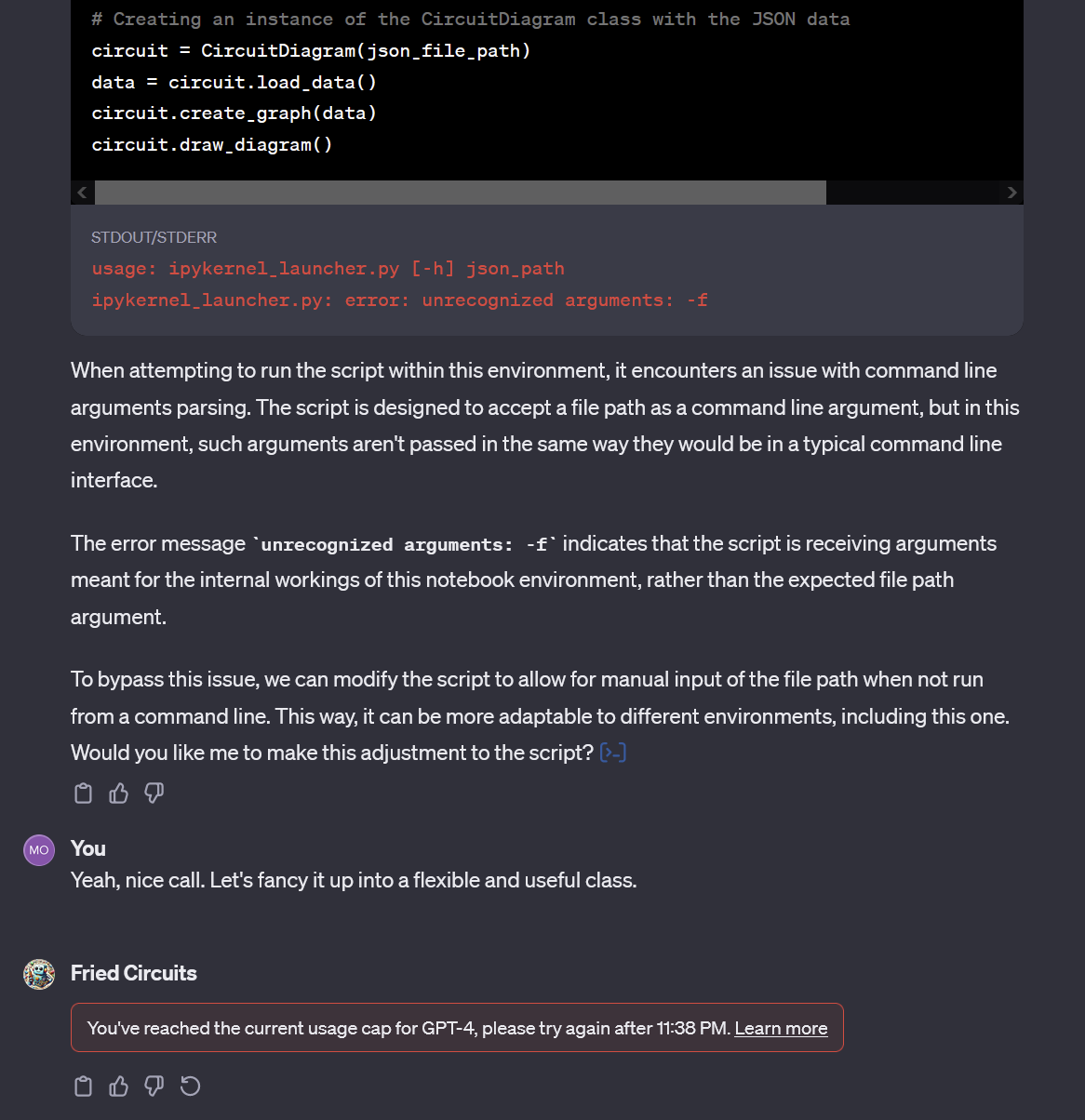Regenerate the Fried Circuits response
This screenshot has height=1120, width=1085.
[x=190, y=1086]
